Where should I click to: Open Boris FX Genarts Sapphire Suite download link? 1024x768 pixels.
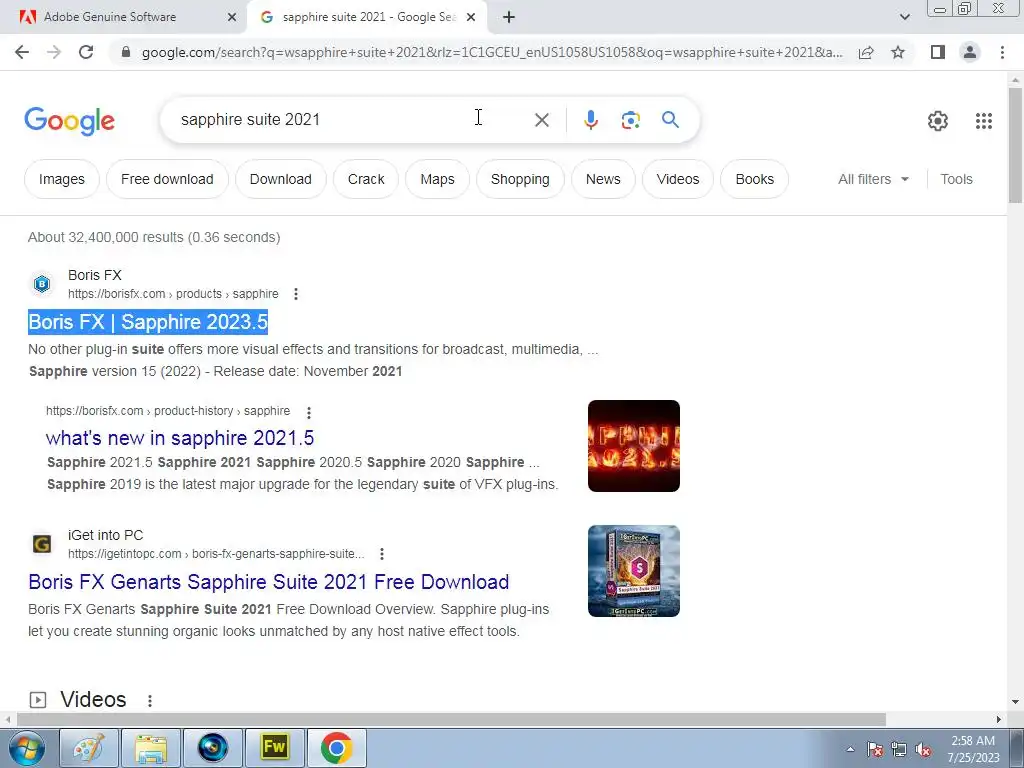268,582
